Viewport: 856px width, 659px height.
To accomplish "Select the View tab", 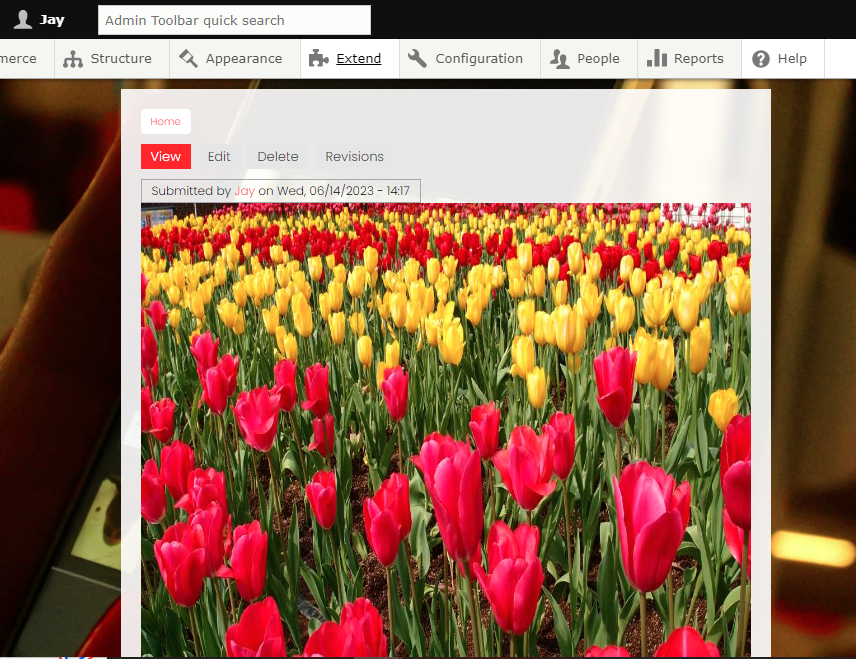I will coord(166,157).
